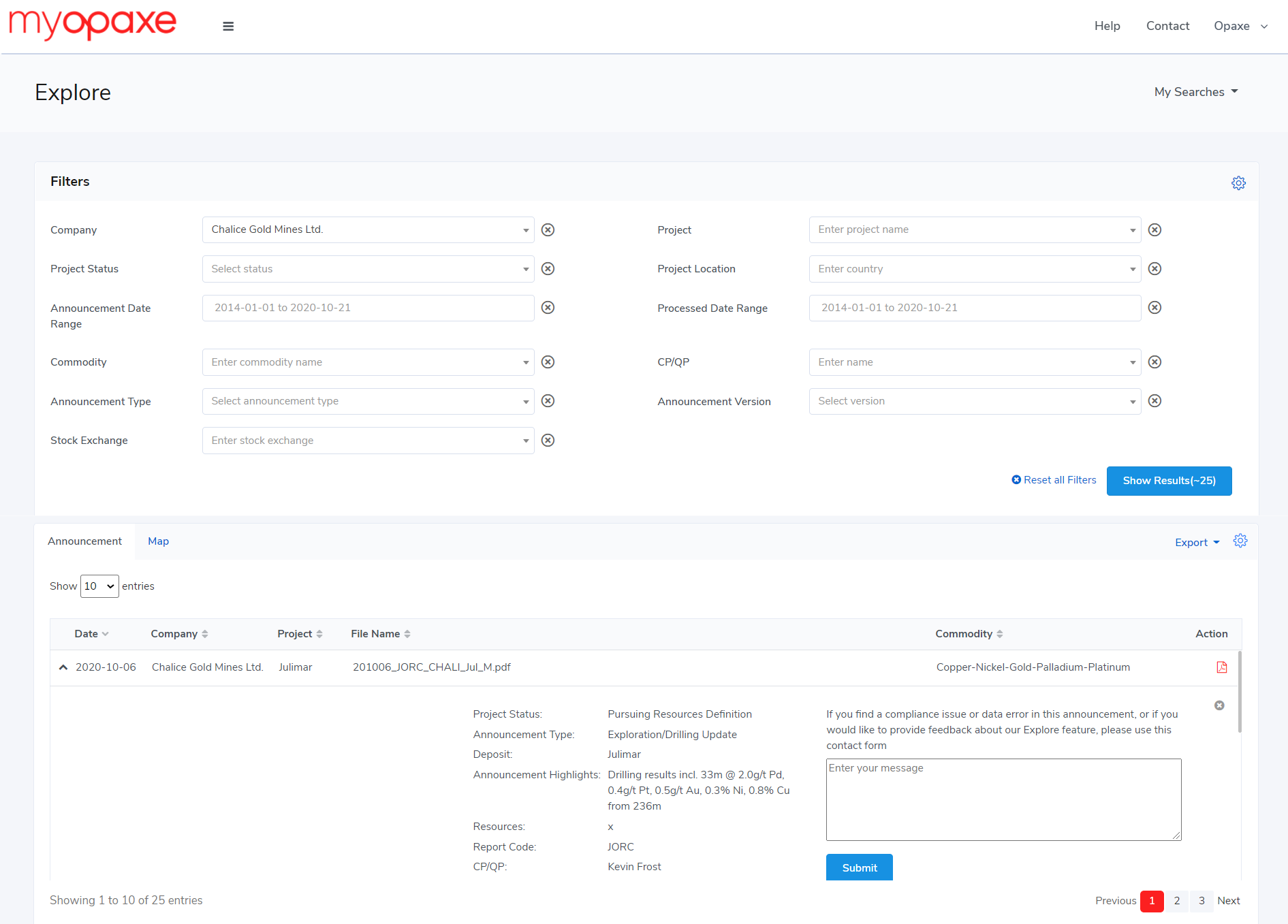The width and height of the screenshot is (1288, 924).
Task: Click the results table vertical scrollbar
Action: click(x=1240, y=692)
